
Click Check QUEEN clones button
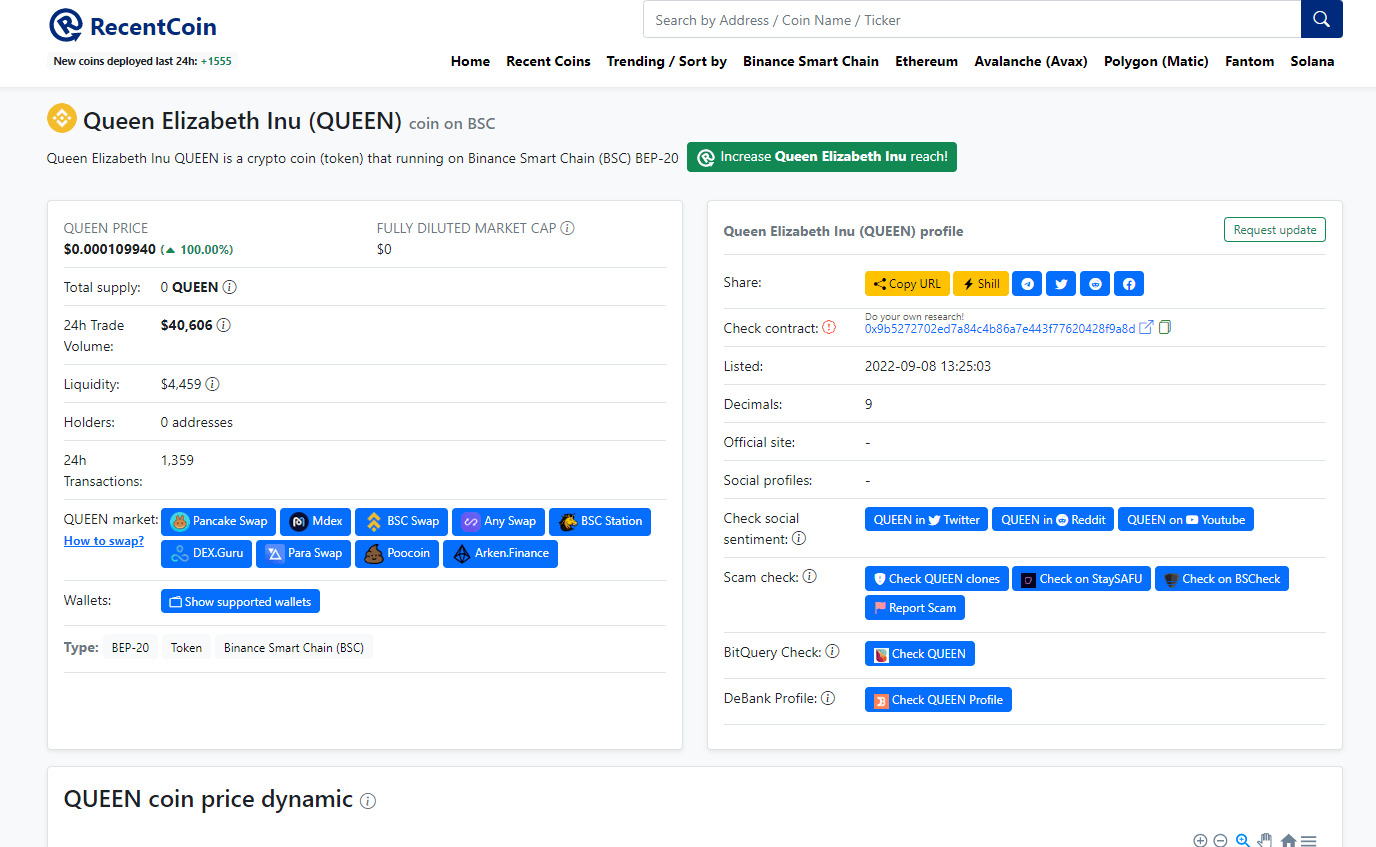click(937, 579)
